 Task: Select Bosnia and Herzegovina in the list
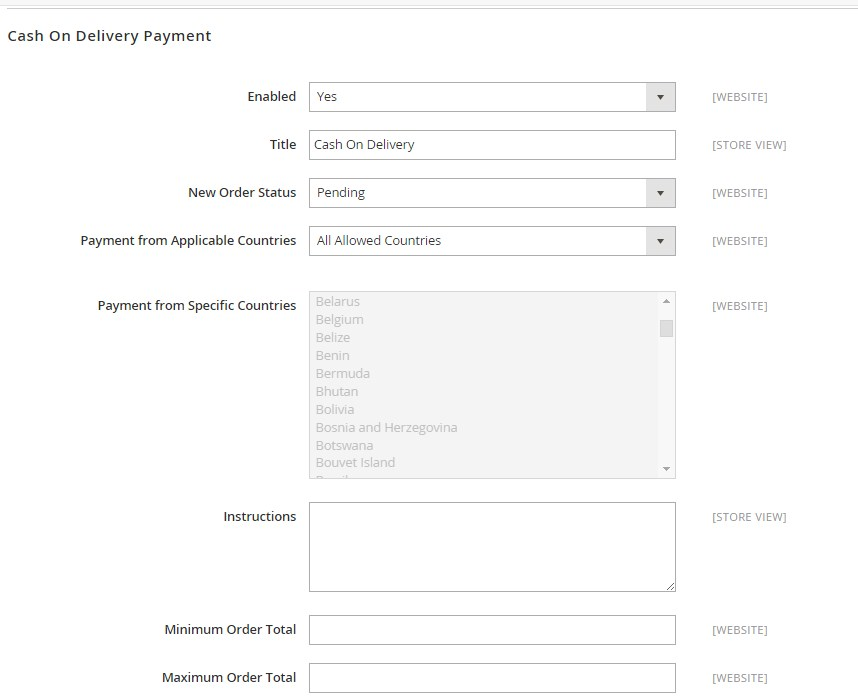point(386,428)
